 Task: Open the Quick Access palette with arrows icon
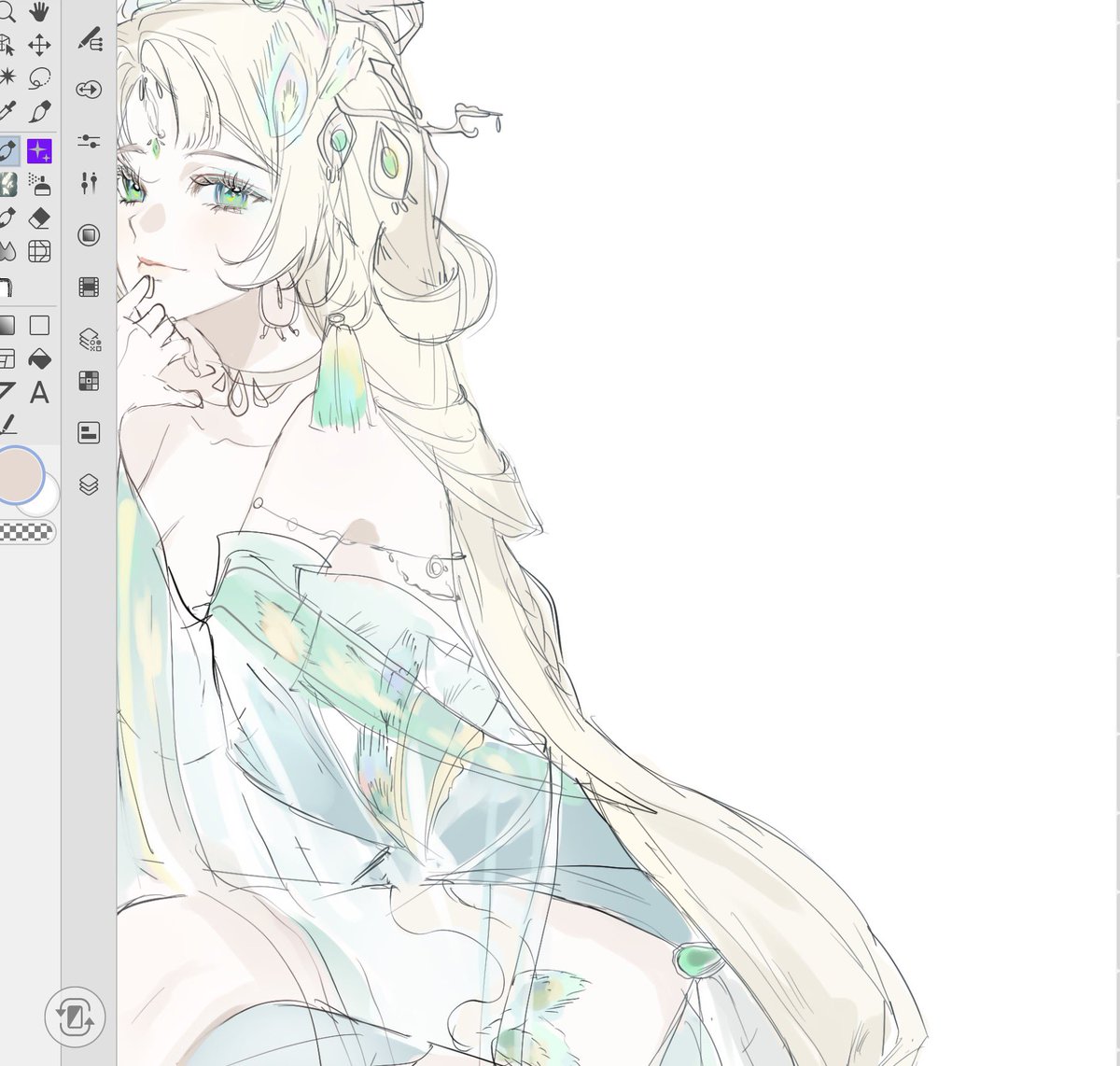89,90
